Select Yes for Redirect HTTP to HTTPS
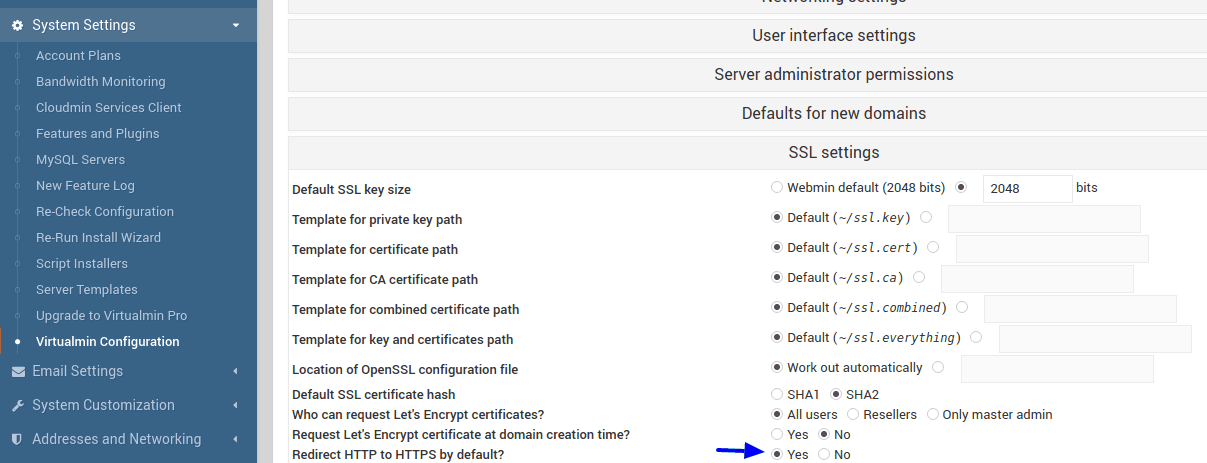This screenshot has width=1207, height=463. (777, 454)
